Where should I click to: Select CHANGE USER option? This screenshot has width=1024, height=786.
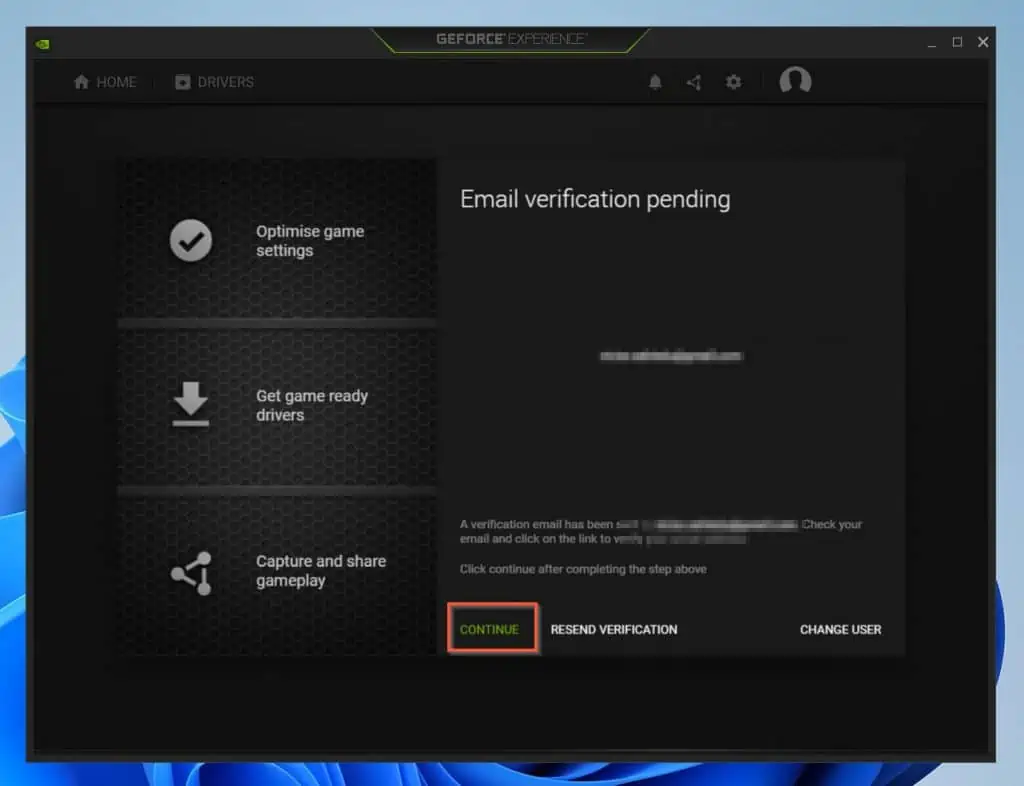pos(840,630)
